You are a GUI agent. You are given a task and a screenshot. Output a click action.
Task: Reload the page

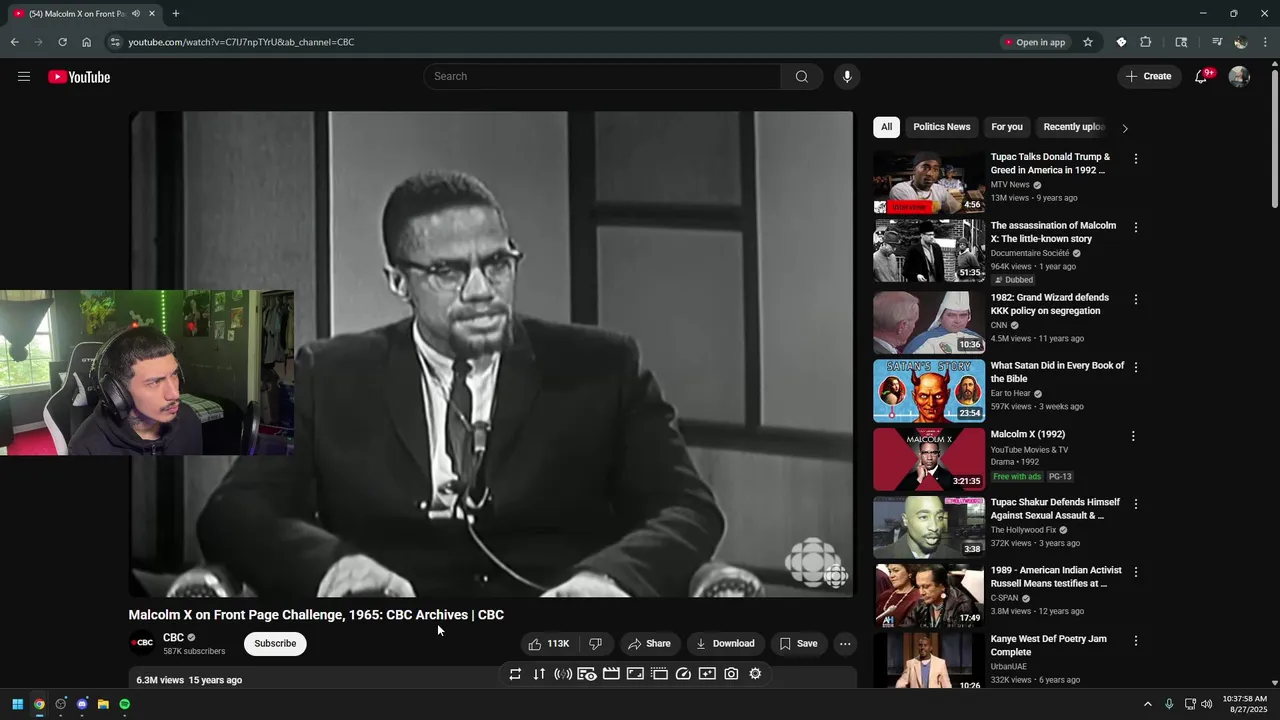click(x=62, y=42)
